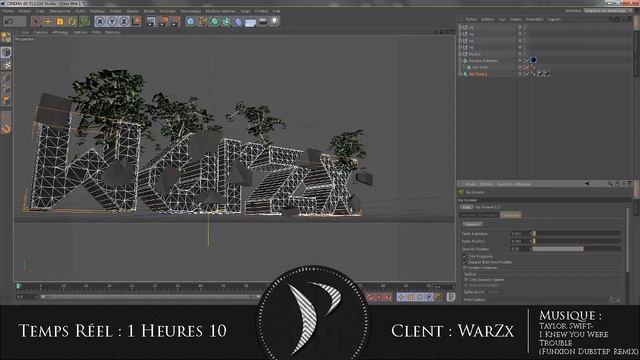Click the red record keyframe button

coord(370,297)
